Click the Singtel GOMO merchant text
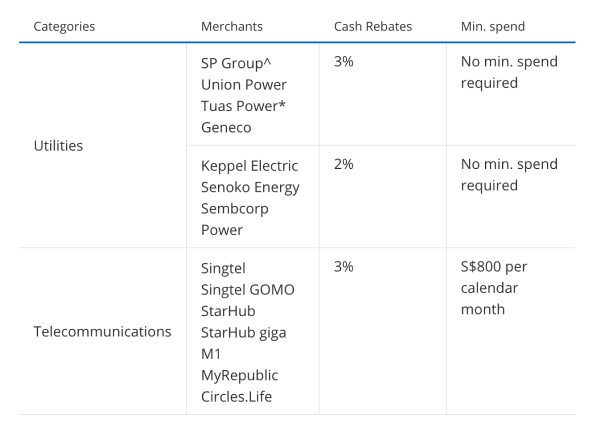This screenshot has height=427, width=601. [248, 289]
